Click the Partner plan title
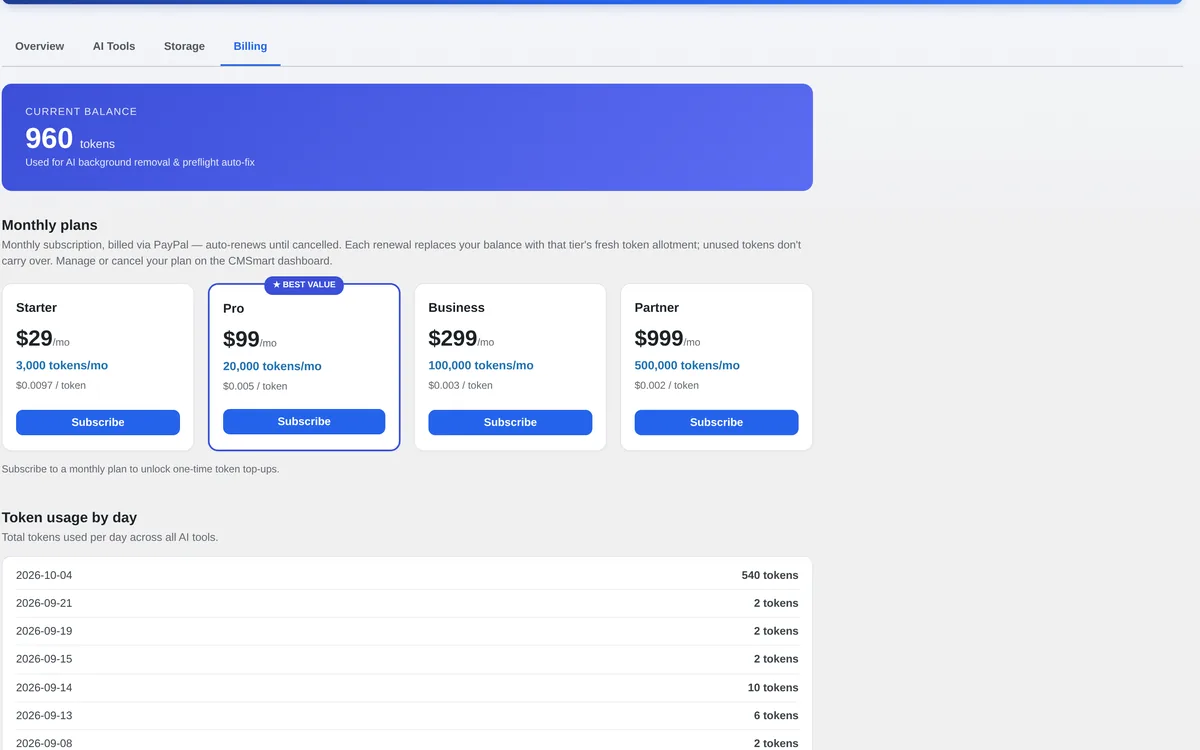 click(657, 308)
